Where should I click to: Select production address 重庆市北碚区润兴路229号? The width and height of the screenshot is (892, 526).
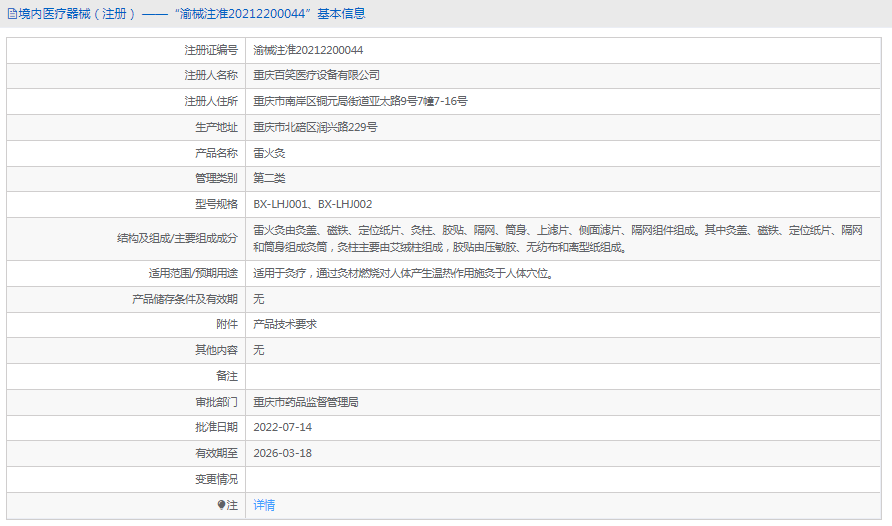click(x=315, y=127)
